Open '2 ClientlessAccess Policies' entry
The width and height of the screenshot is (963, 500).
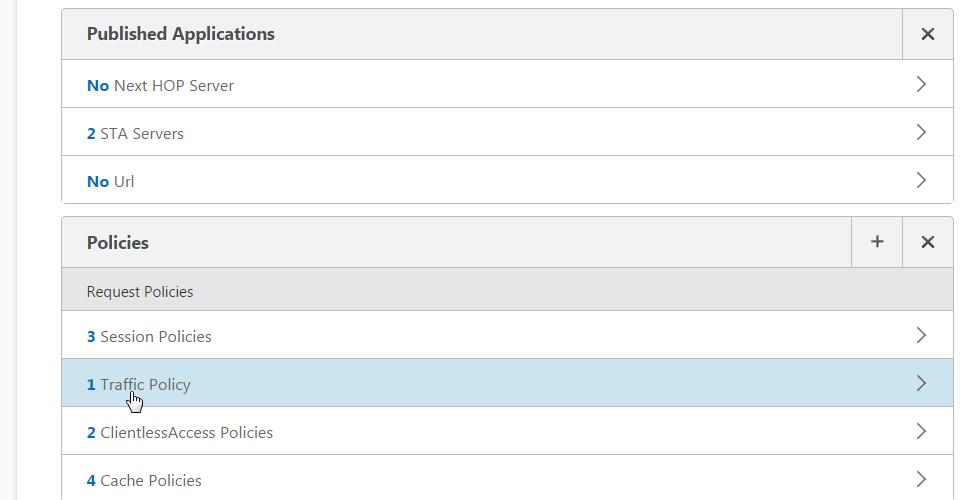tap(180, 432)
